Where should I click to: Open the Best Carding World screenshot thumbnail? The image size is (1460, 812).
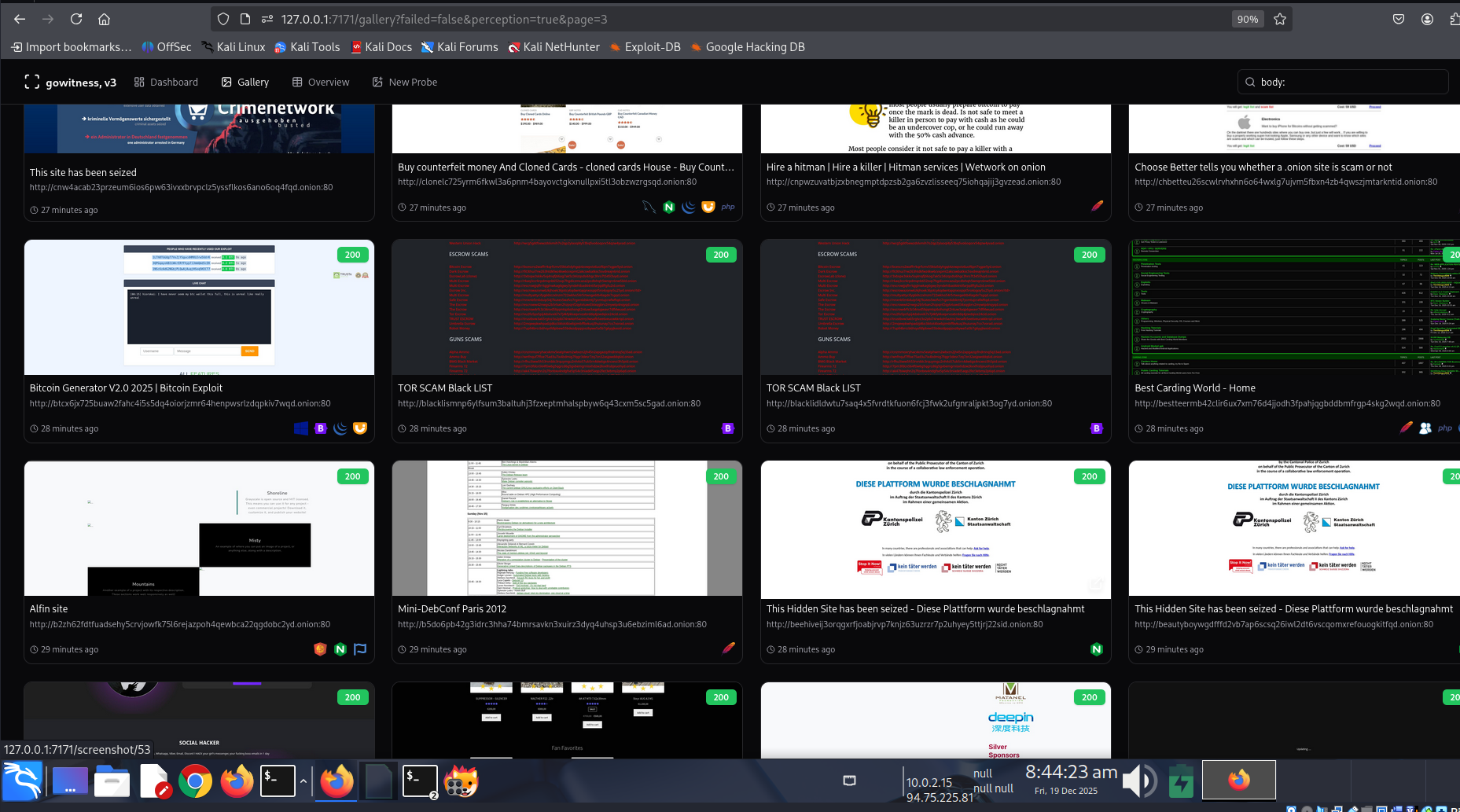point(1294,307)
